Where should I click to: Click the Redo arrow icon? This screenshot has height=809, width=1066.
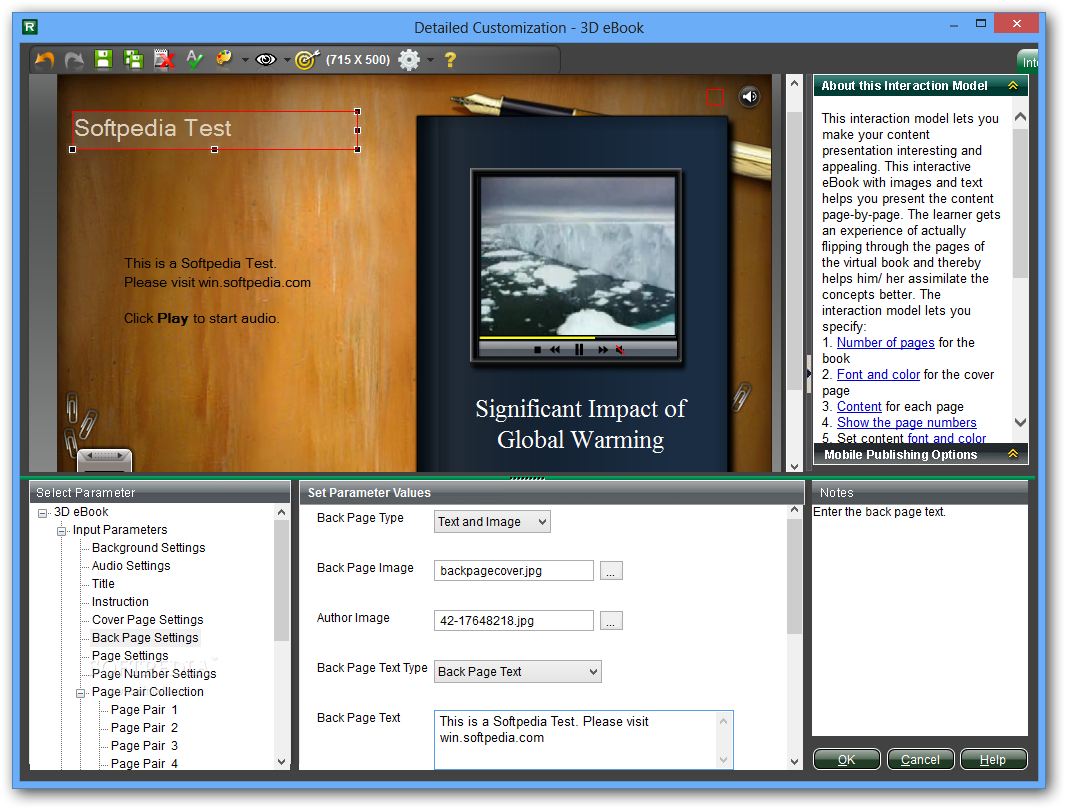click(73, 60)
